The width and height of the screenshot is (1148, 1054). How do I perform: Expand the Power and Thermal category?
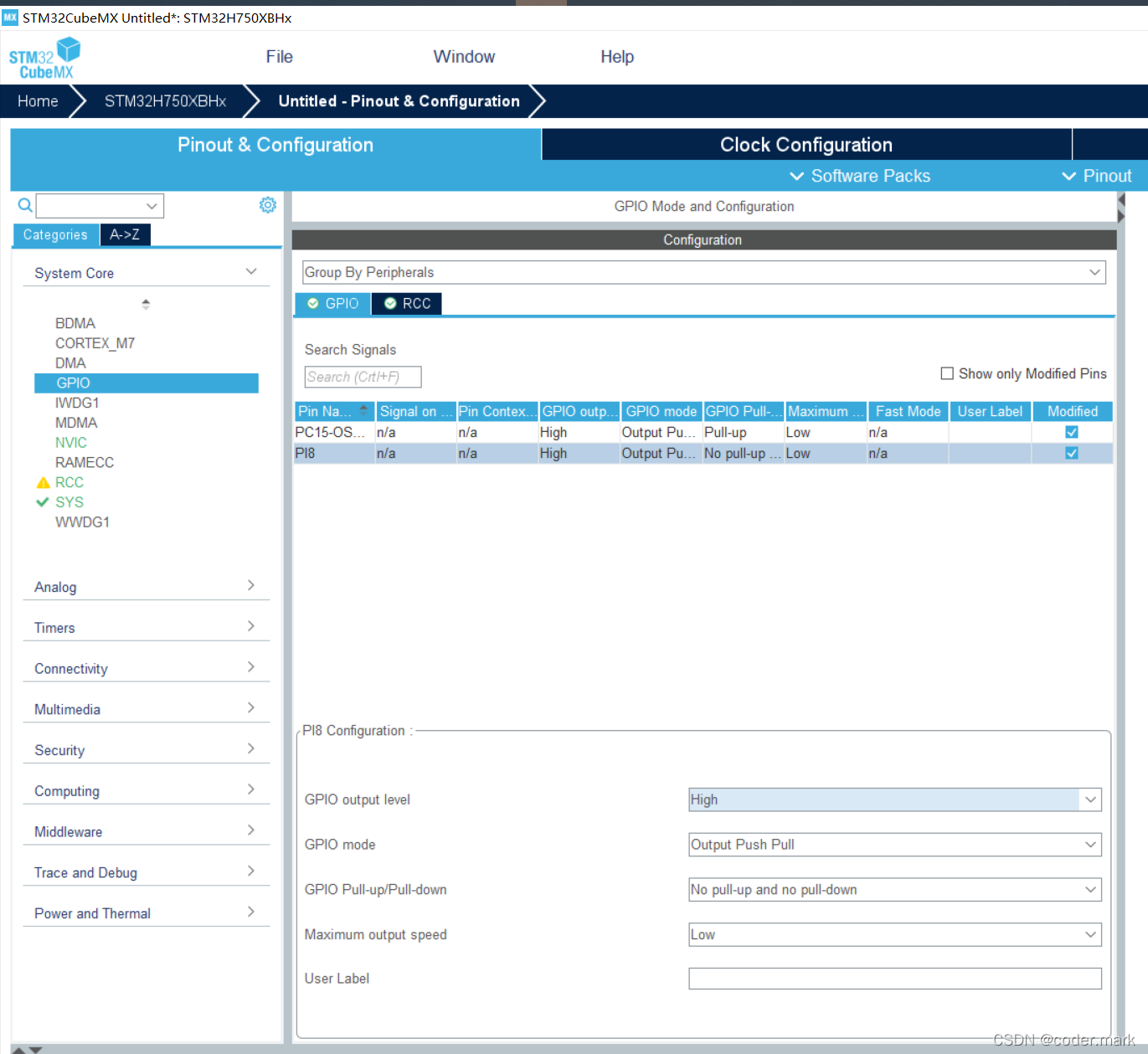tap(146, 913)
